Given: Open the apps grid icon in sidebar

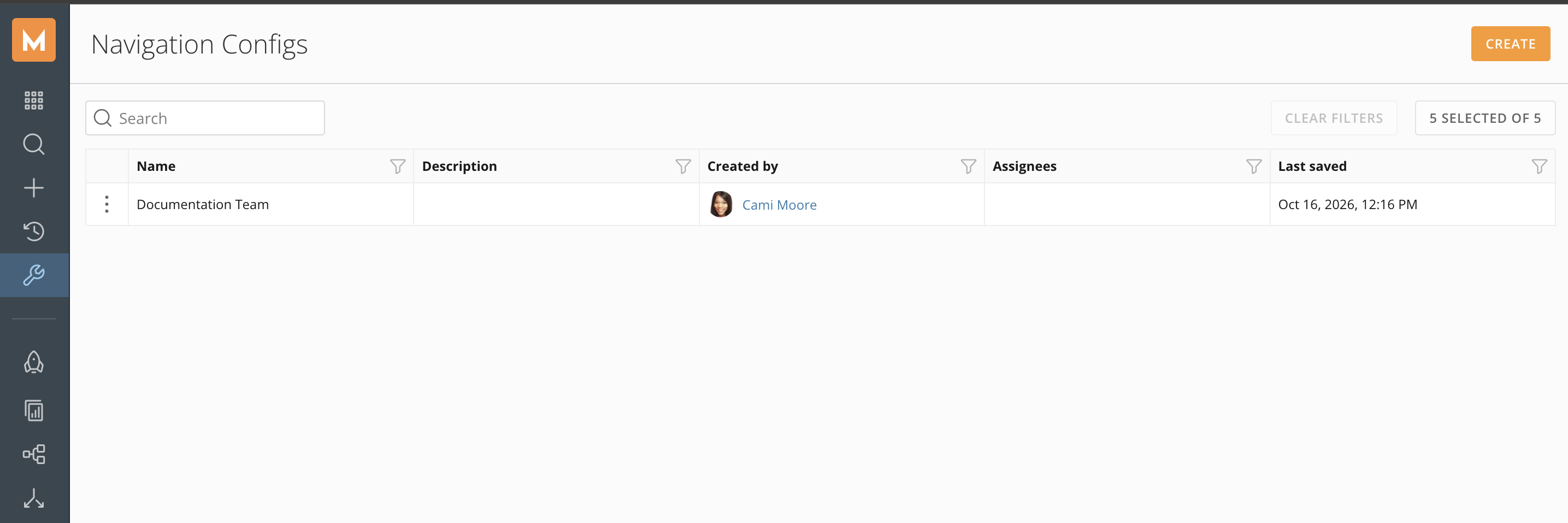Looking at the screenshot, I should 34,100.
